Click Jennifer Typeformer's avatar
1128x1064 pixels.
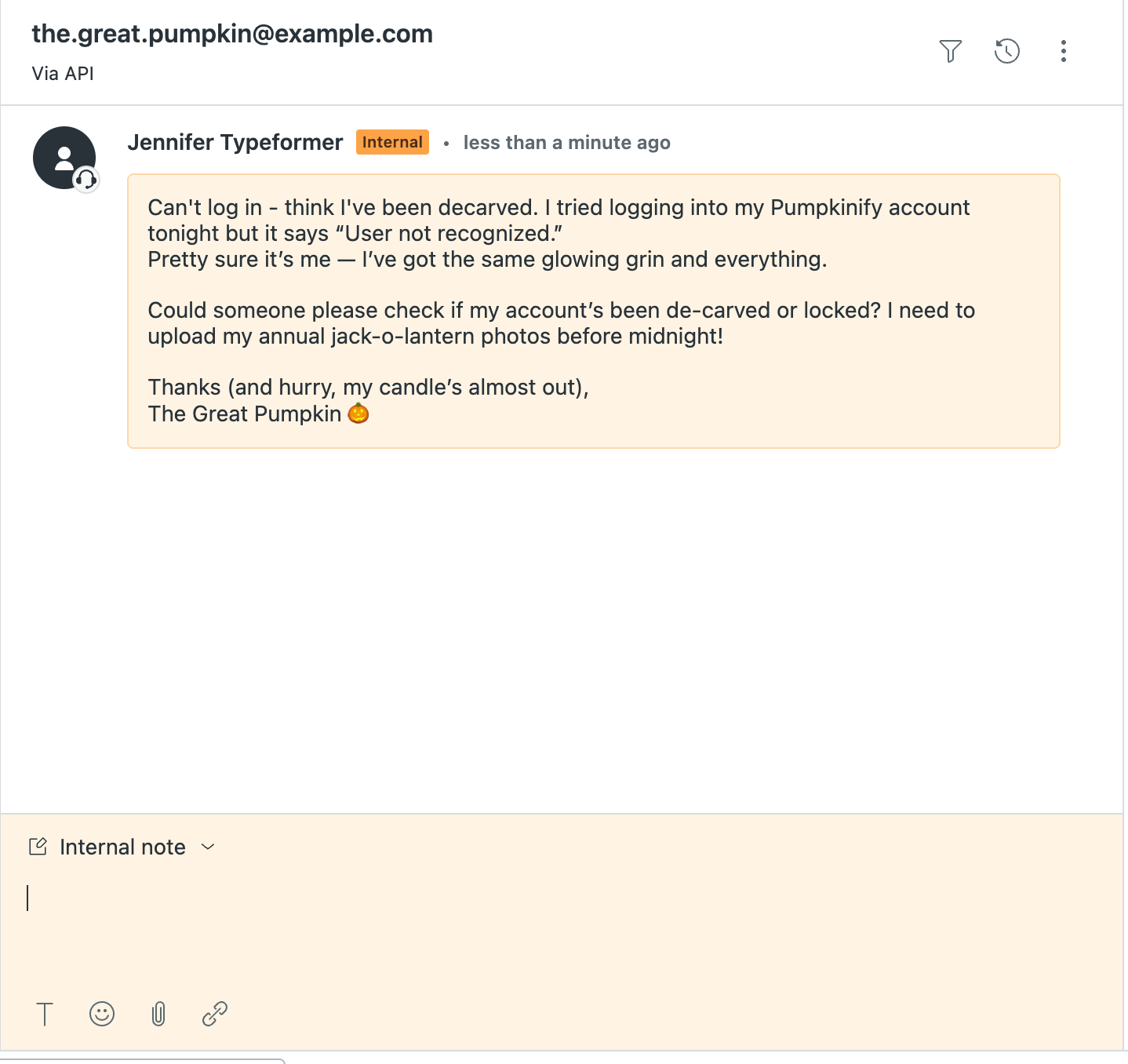63,157
